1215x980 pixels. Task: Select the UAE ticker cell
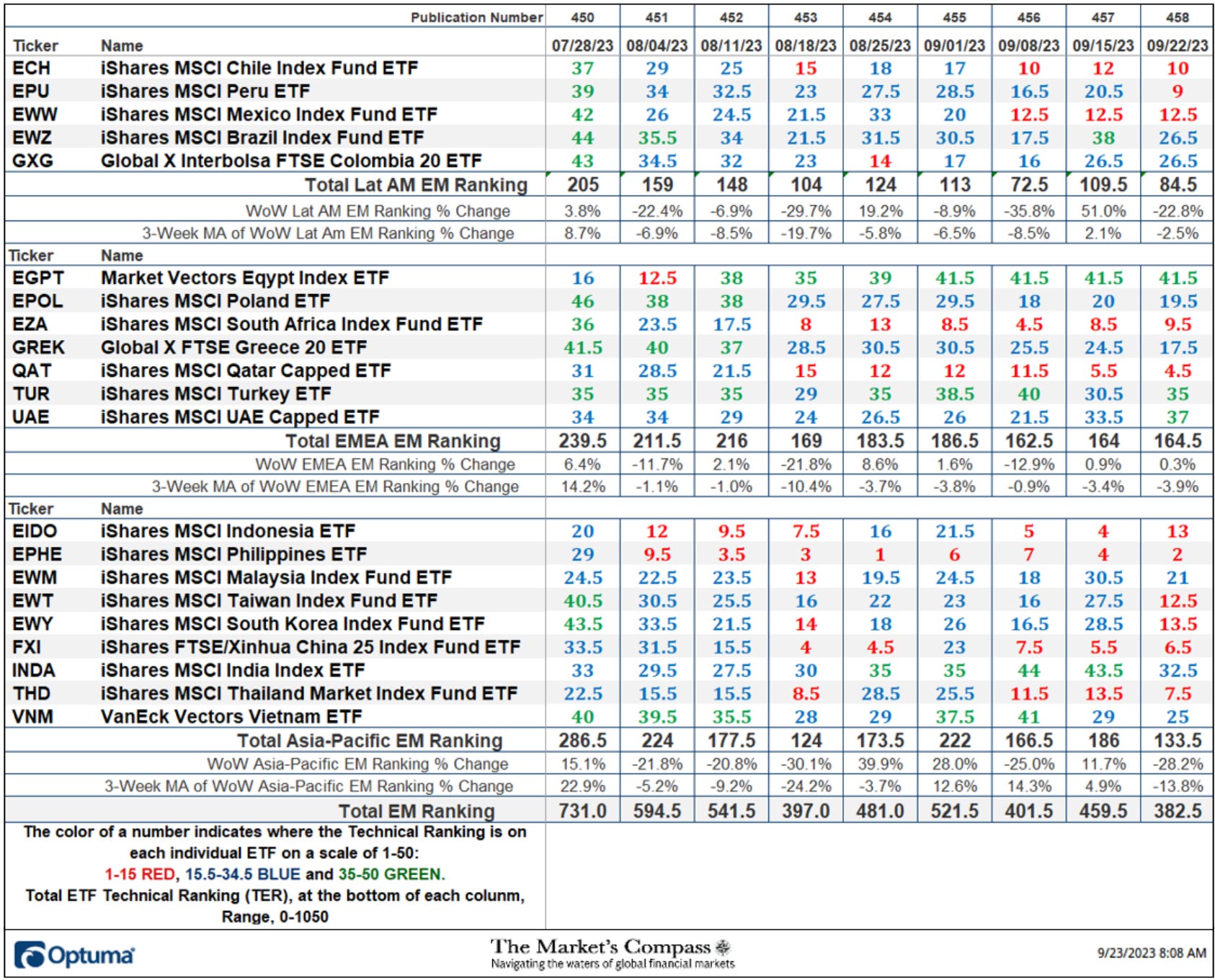pyautogui.click(x=30, y=416)
